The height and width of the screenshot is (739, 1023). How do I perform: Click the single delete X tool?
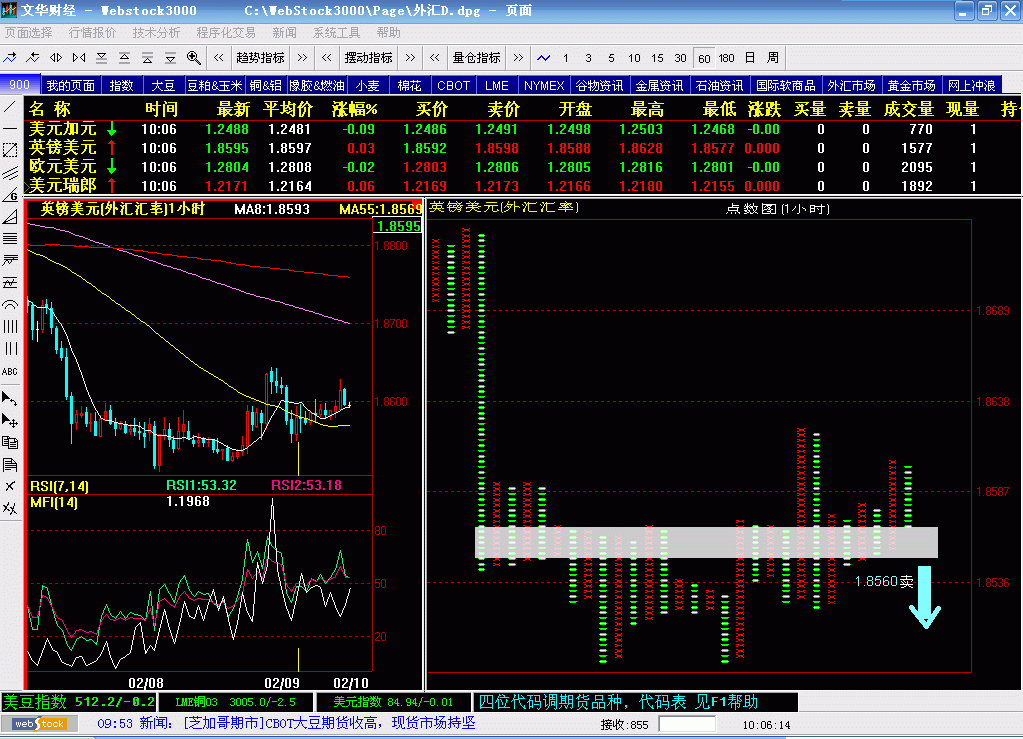coord(10,487)
